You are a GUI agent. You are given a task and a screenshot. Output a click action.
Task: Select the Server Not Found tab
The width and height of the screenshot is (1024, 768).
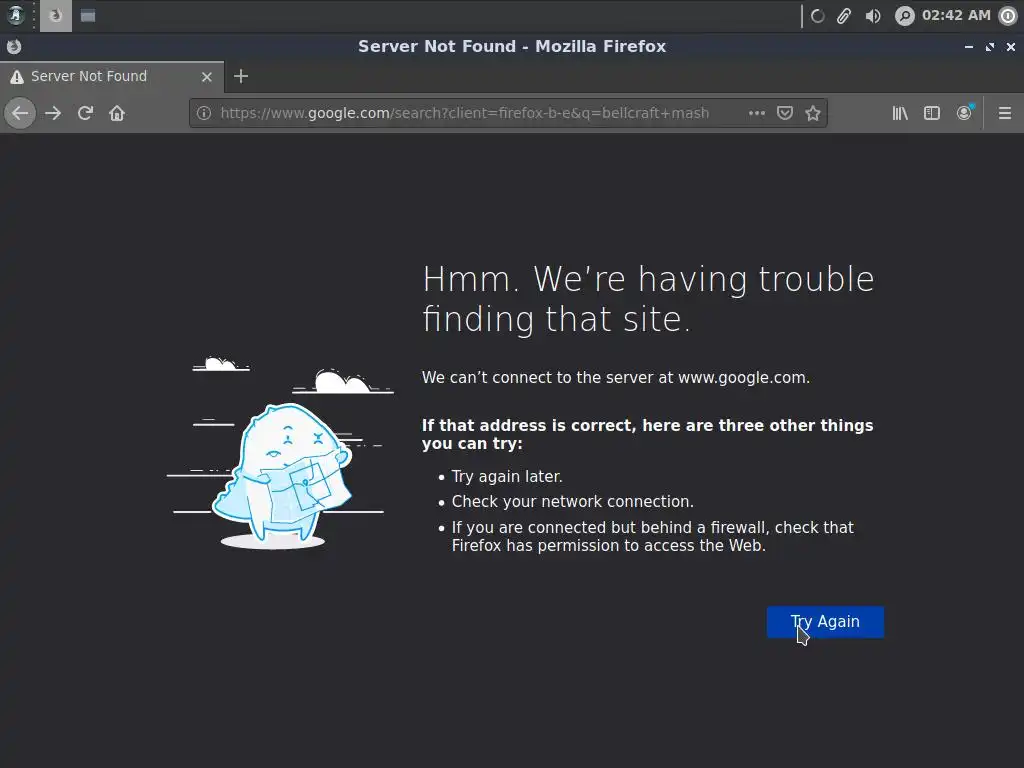click(x=112, y=76)
